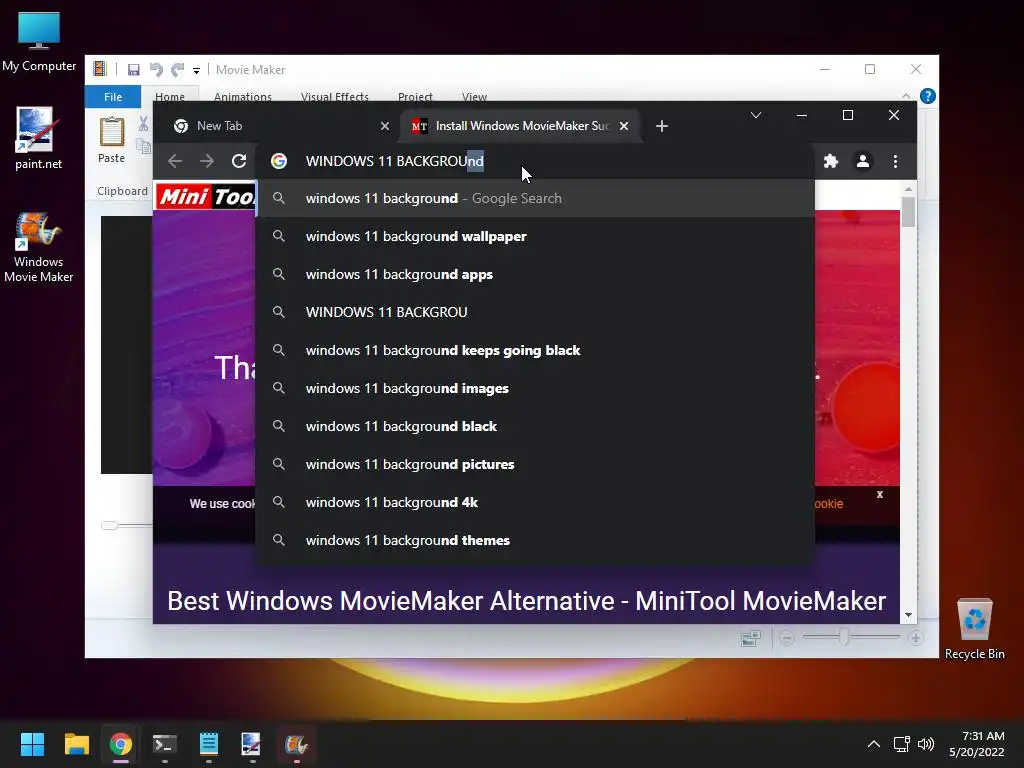1024x768 pixels.
Task: Choose suggestion windows 11 background apps
Action: click(x=536, y=274)
